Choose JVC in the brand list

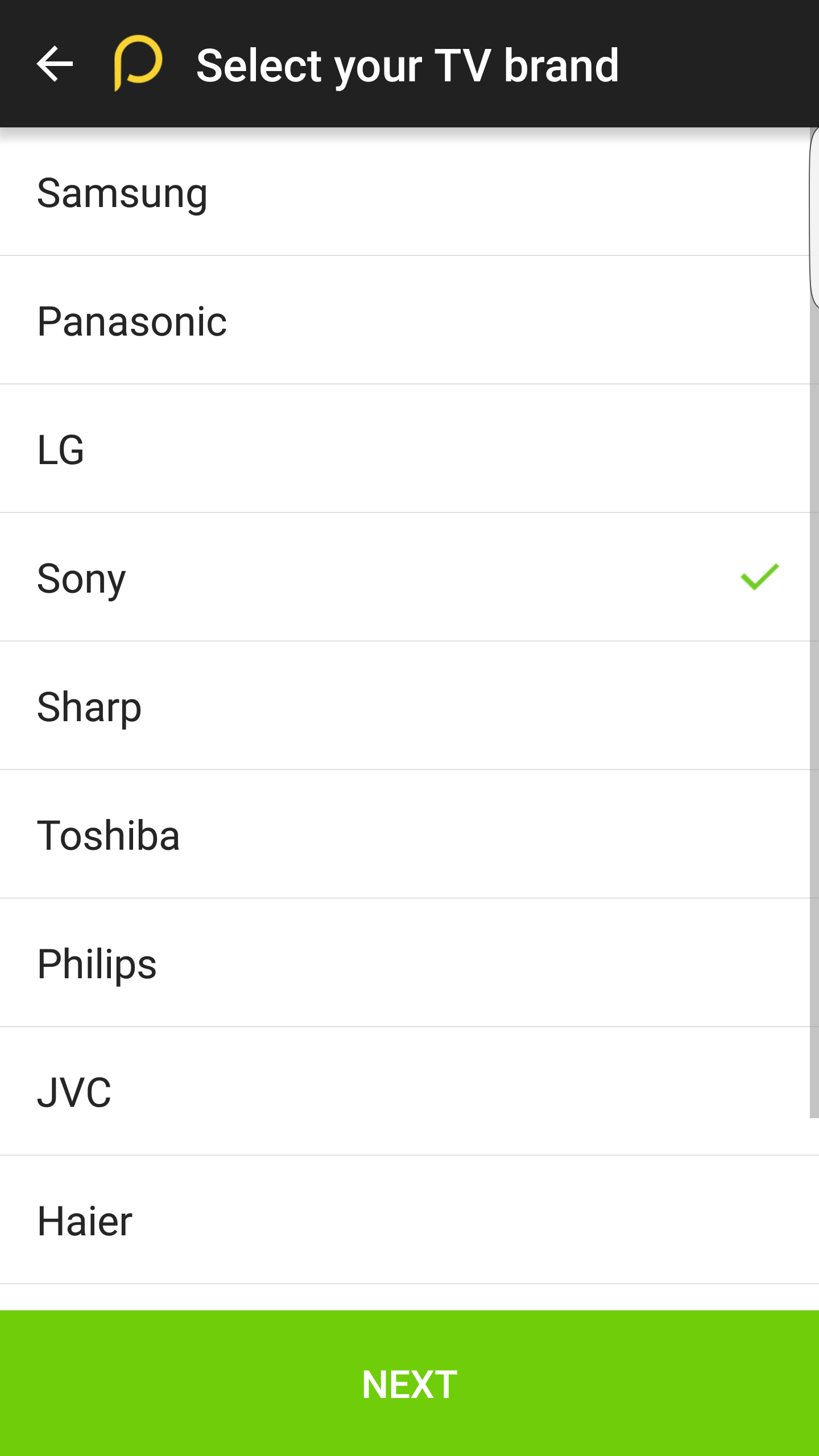(74, 1093)
